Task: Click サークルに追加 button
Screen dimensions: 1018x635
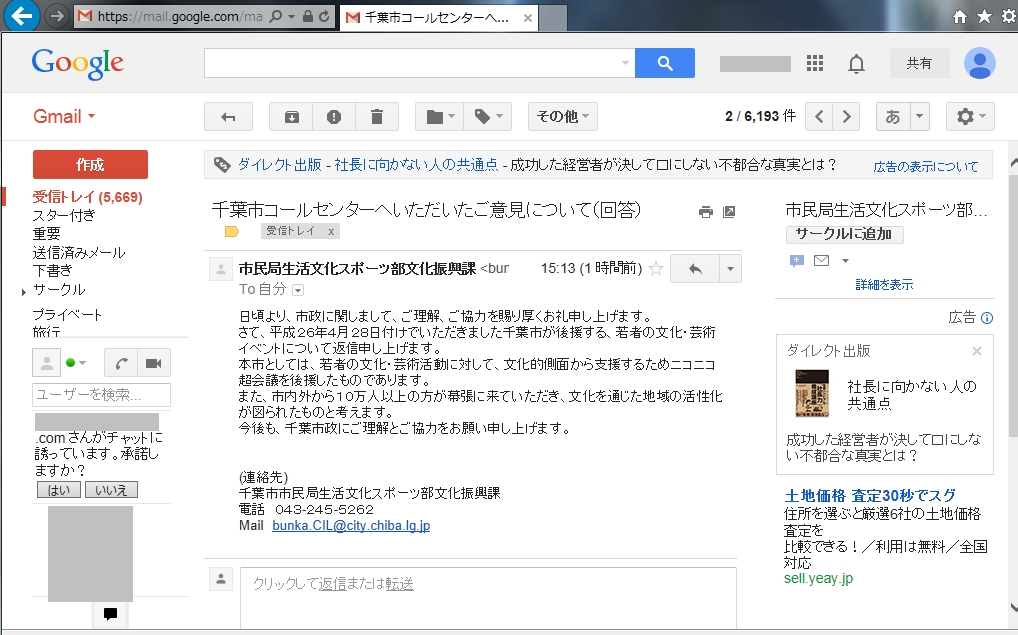Action: point(844,234)
